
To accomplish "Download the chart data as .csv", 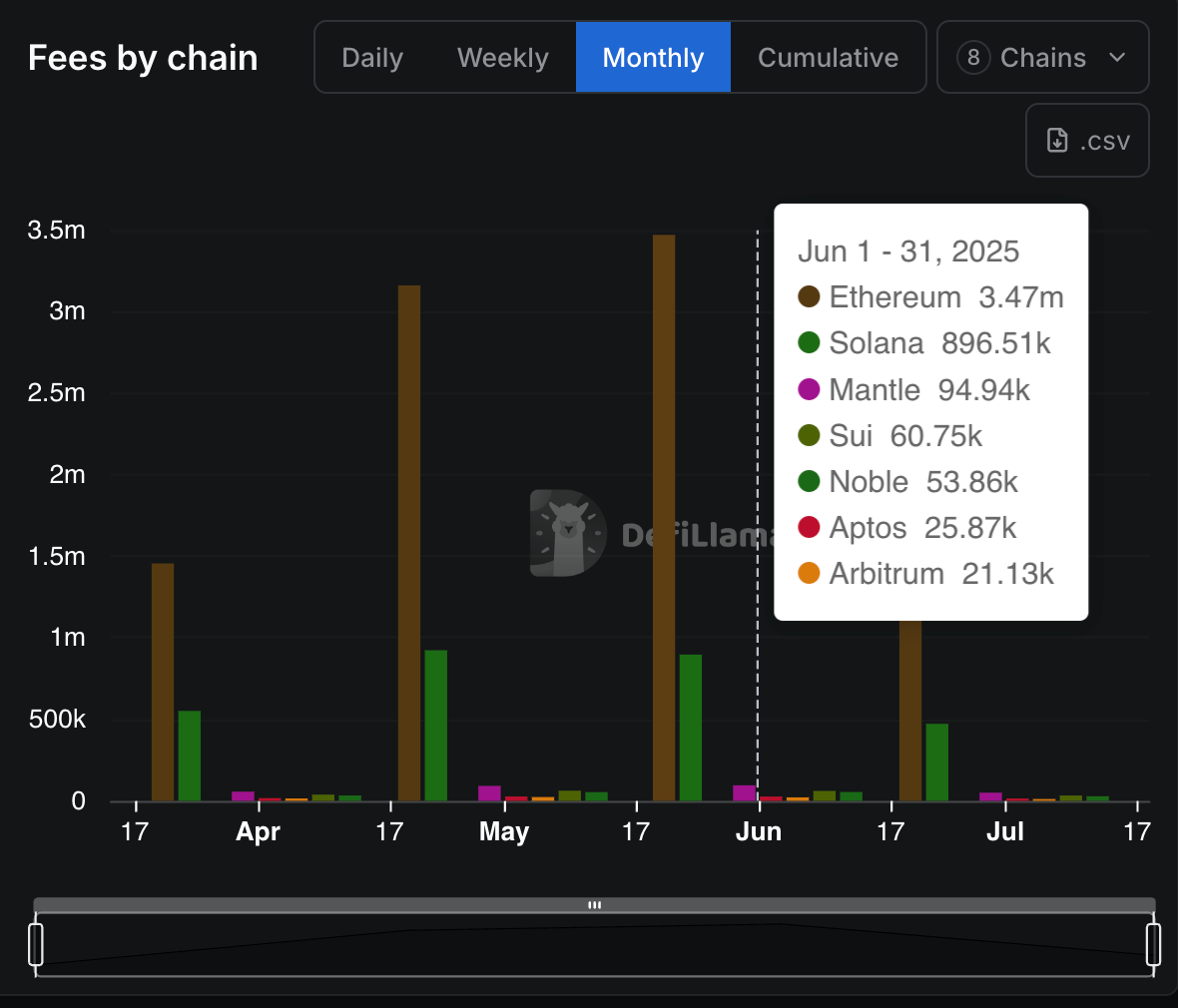I will [1087, 141].
